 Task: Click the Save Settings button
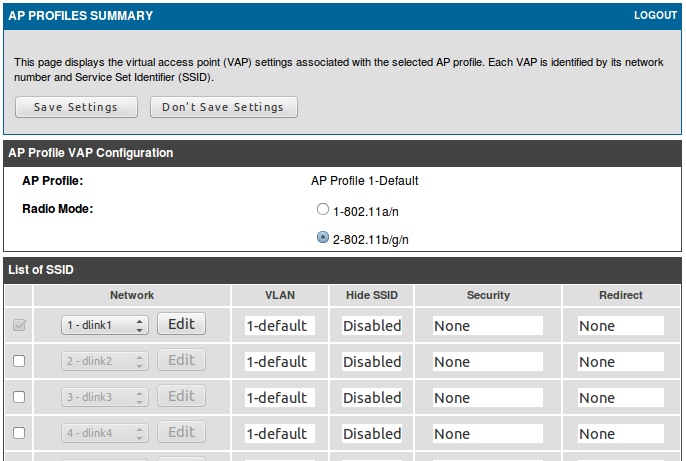tap(75, 107)
